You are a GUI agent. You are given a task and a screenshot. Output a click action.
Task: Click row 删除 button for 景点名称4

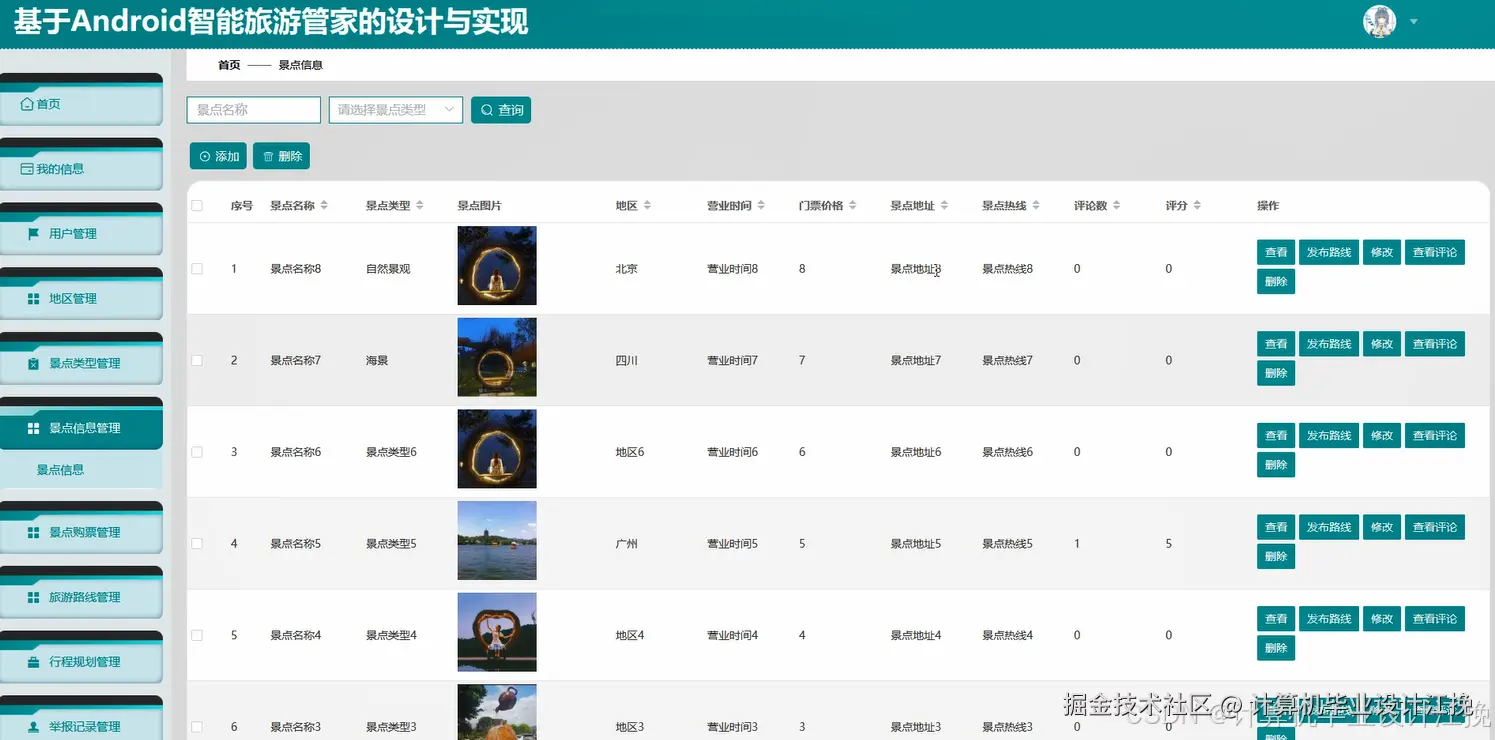1276,648
